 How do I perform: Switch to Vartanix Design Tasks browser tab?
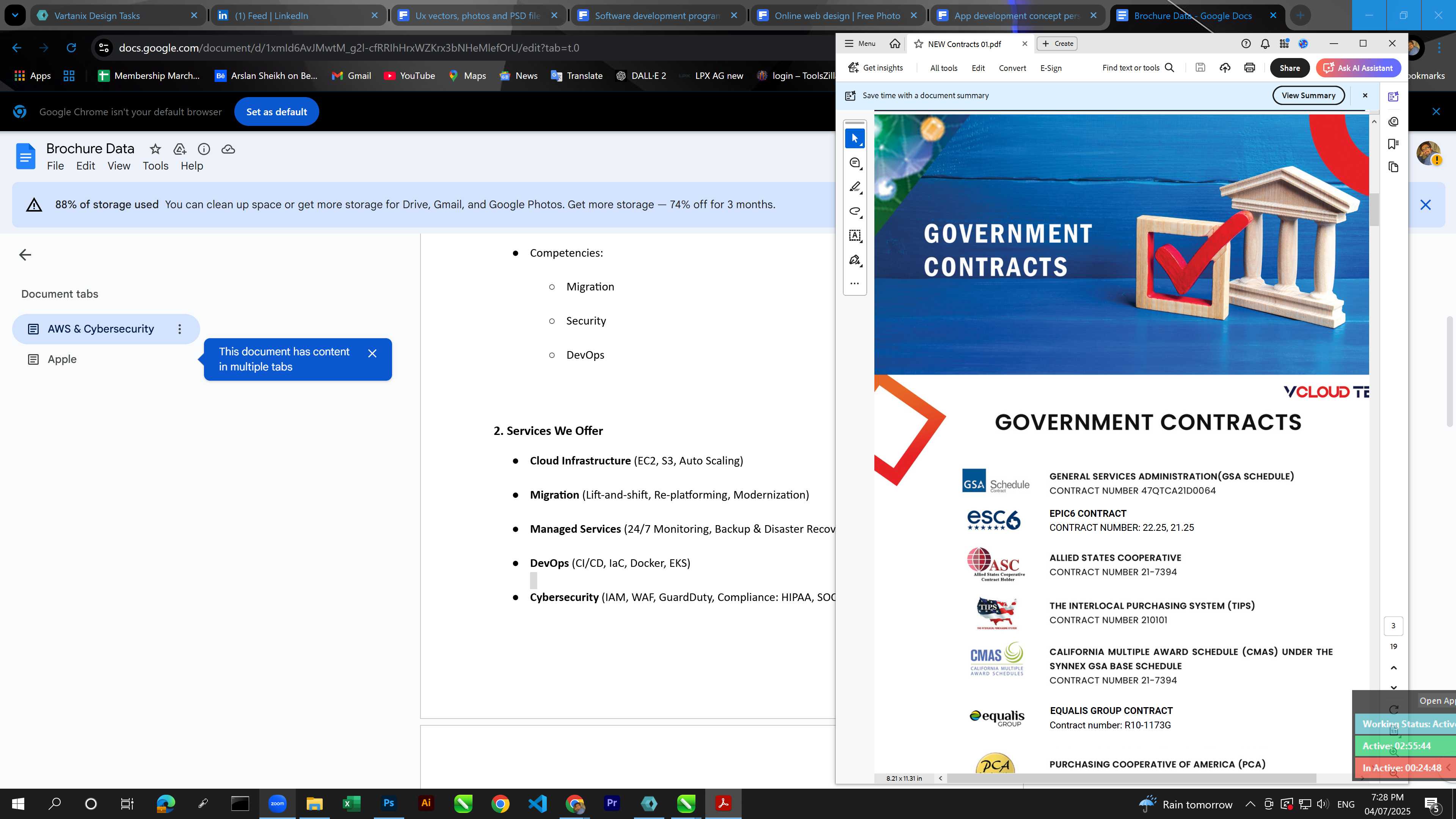click(118, 15)
